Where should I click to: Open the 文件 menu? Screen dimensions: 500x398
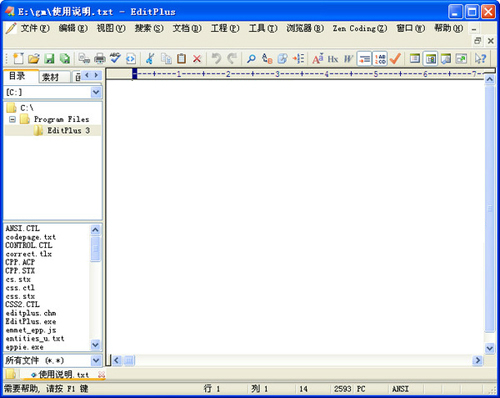pyautogui.click(x=35, y=28)
